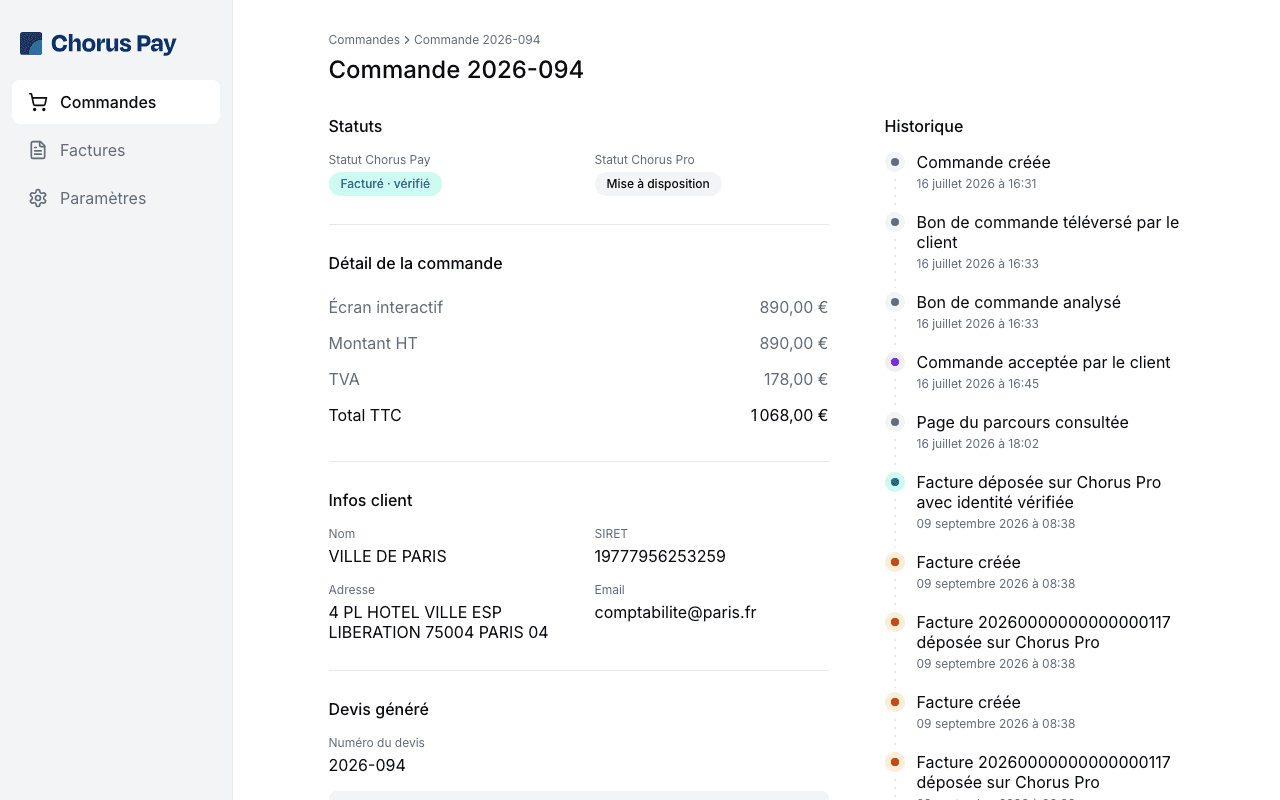
Task: Click 'Commande acceptée par le client' history entry
Action: point(1043,362)
